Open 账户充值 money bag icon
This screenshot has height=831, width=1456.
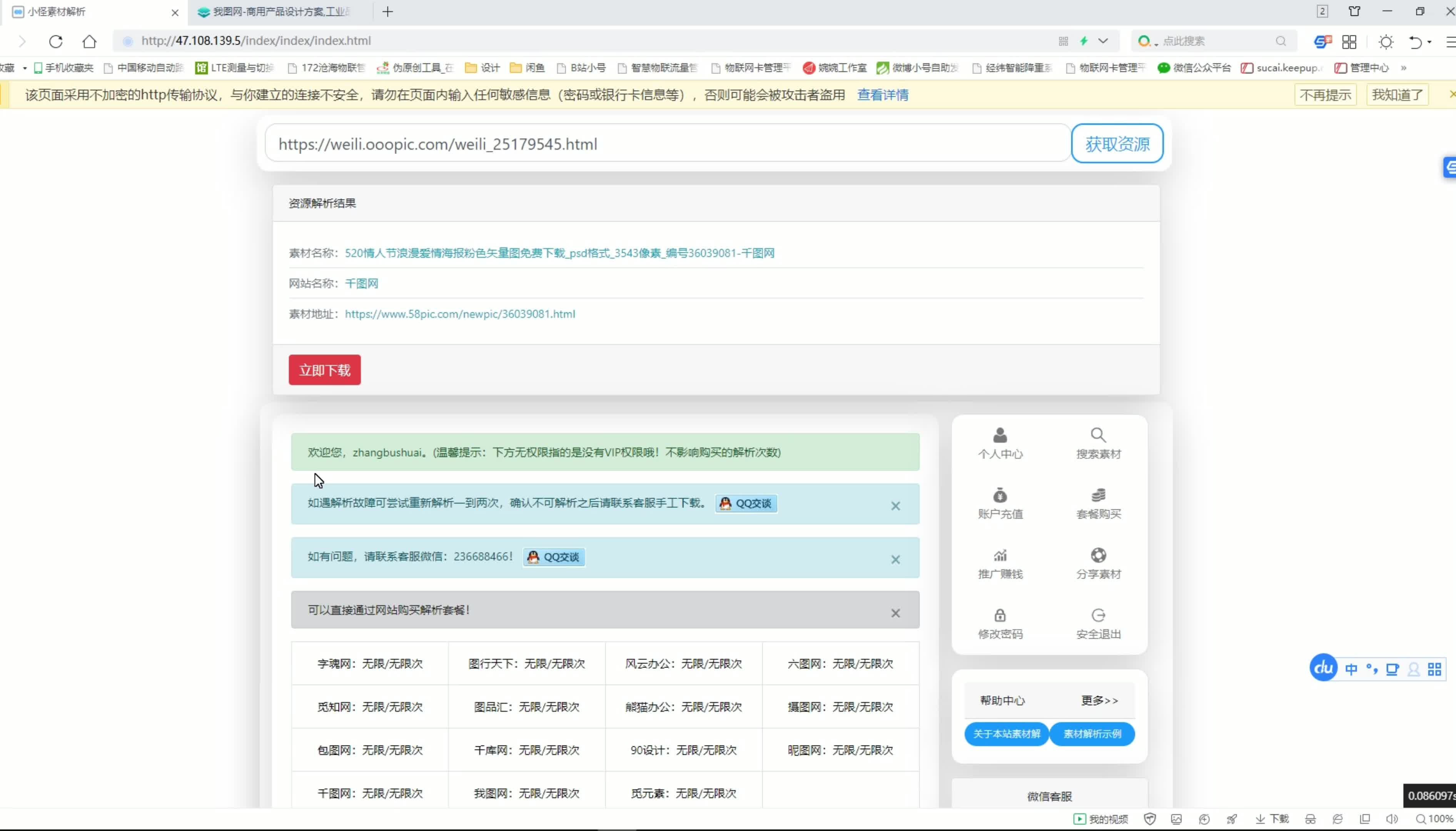point(1000,496)
